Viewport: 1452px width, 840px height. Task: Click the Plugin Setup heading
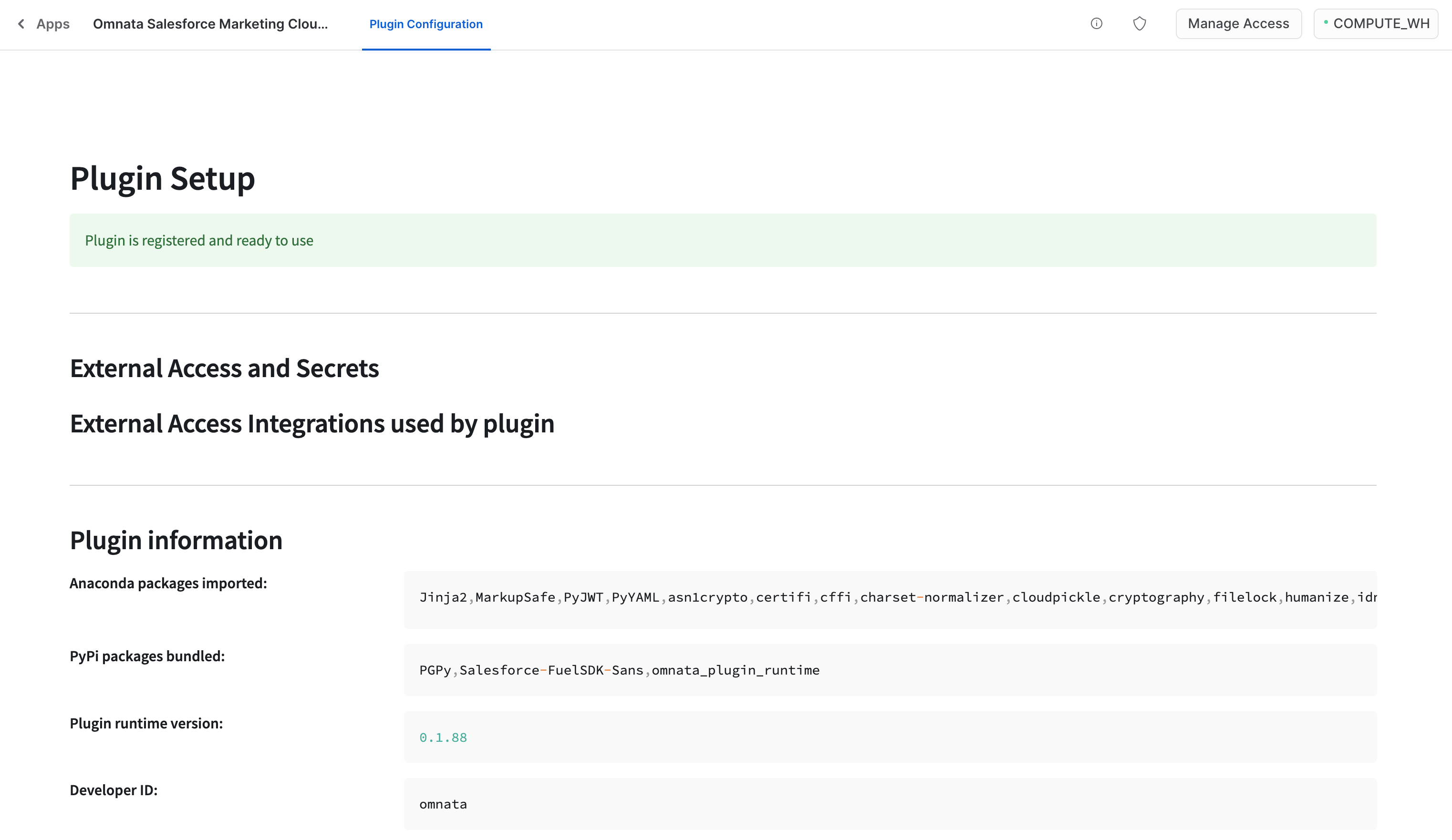click(x=163, y=178)
